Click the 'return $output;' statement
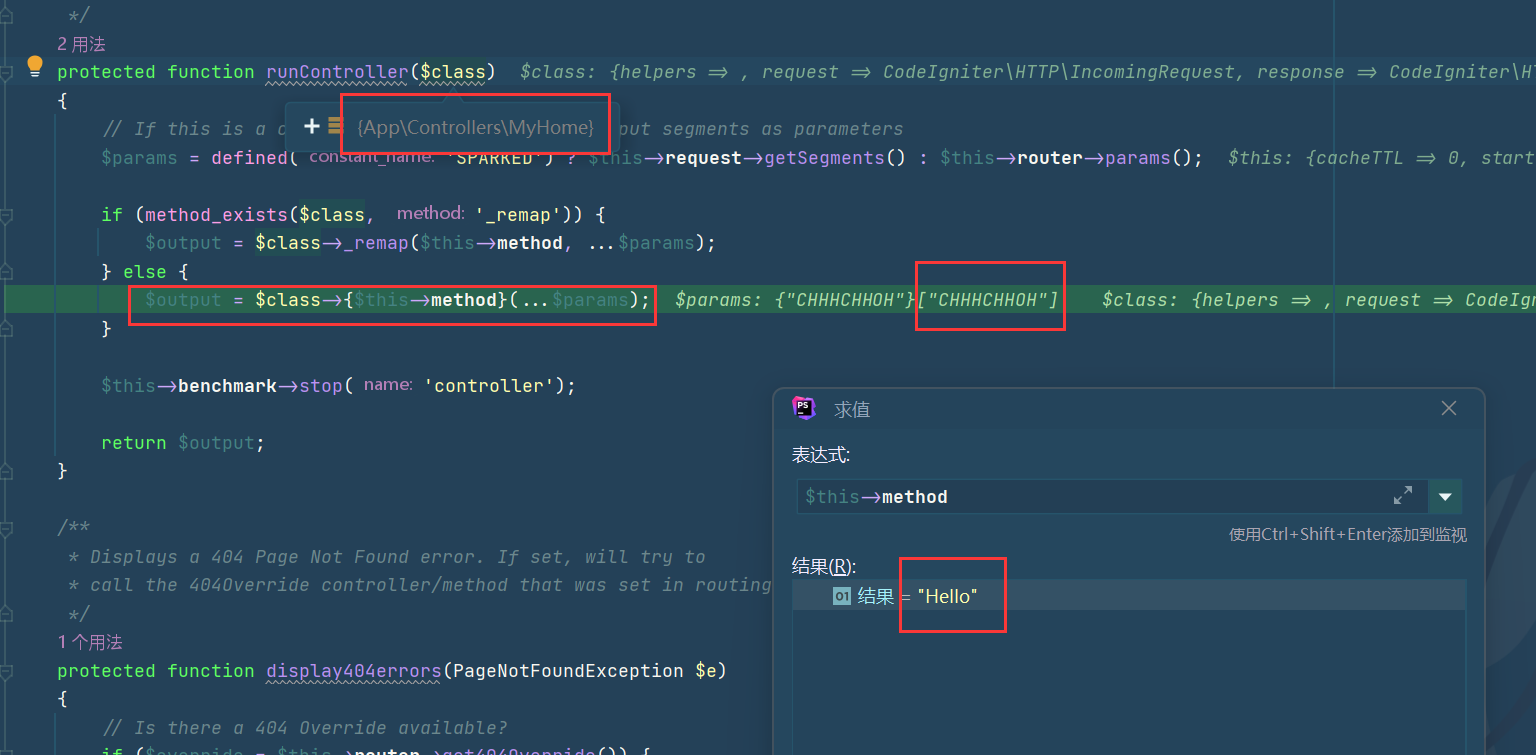 pyautogui.click(x=184, y=443)
